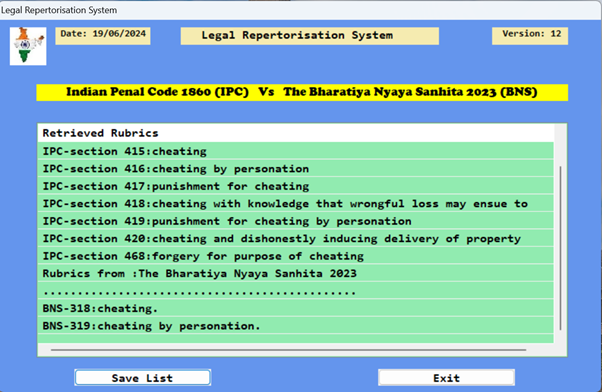This screenshot has width=602, height=392.
Task: Click the Save List button
Action: click(x=143, y=378)
